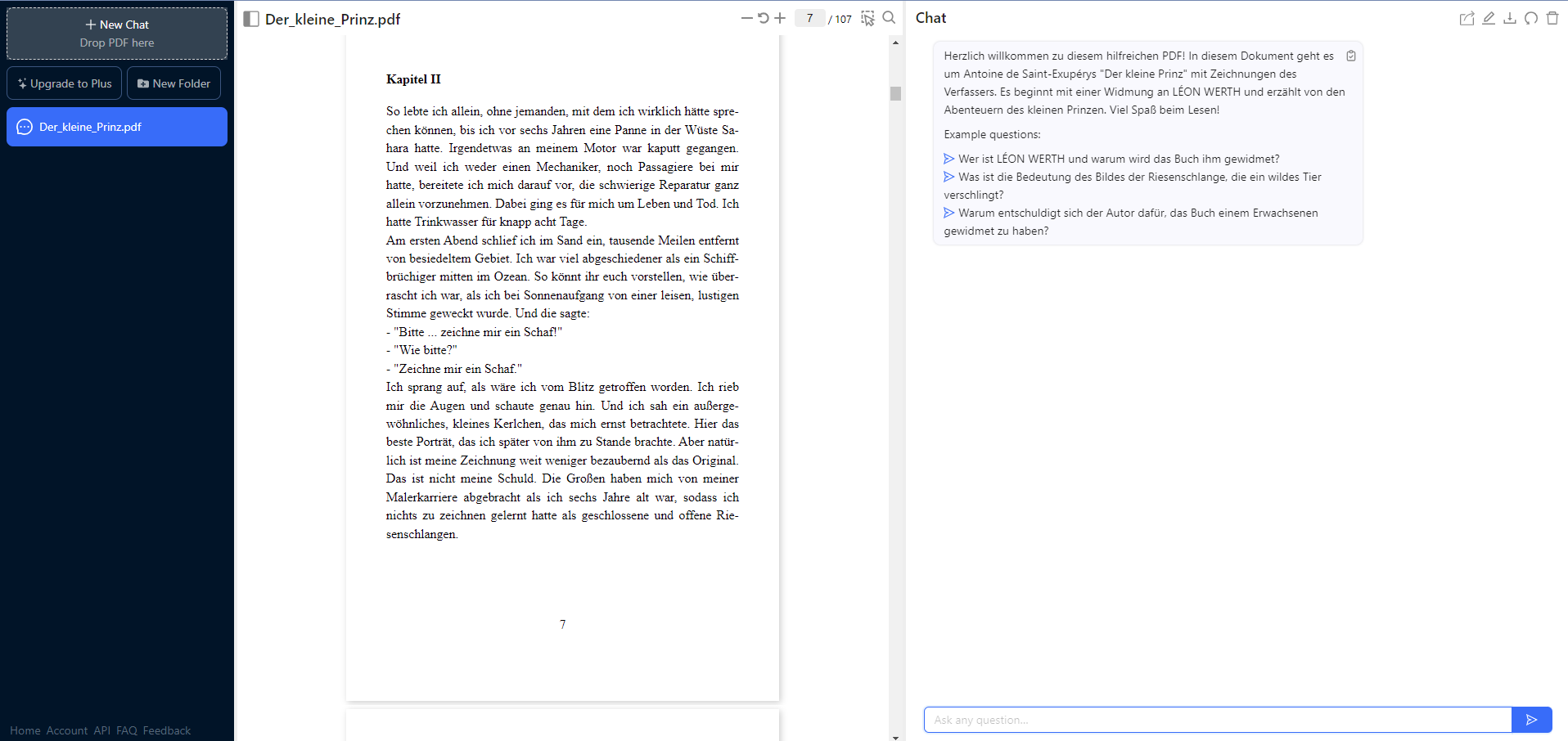Click the "Example questions:" label
The height and width of the screenshot is (741, 1568).
coord(992,134)
